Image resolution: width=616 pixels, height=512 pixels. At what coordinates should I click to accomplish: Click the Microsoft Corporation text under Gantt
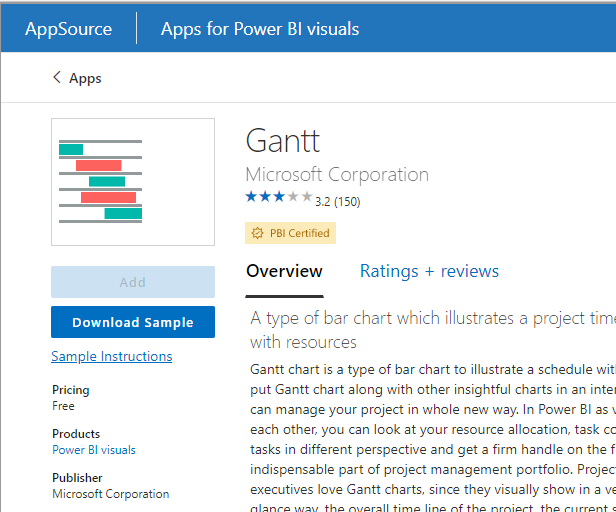pos(337,174)
